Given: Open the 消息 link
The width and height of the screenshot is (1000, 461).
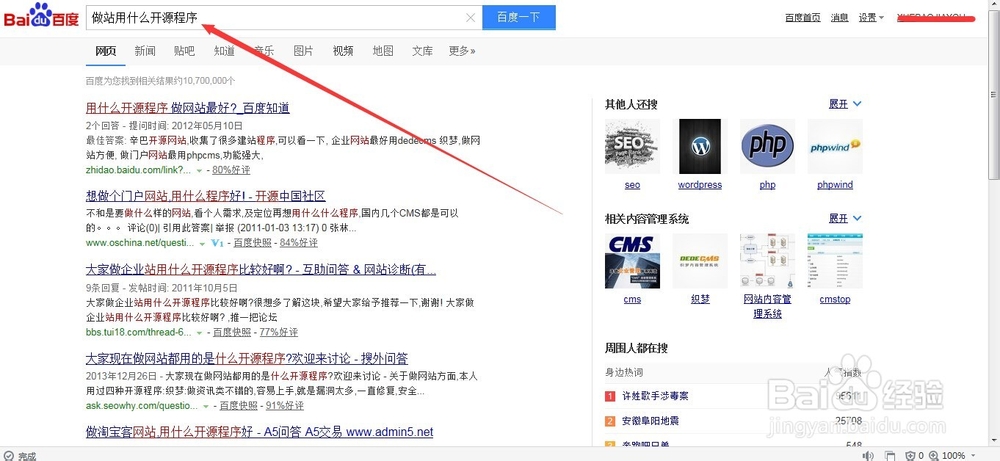Looking at the screenshot, I should (839, 18).
